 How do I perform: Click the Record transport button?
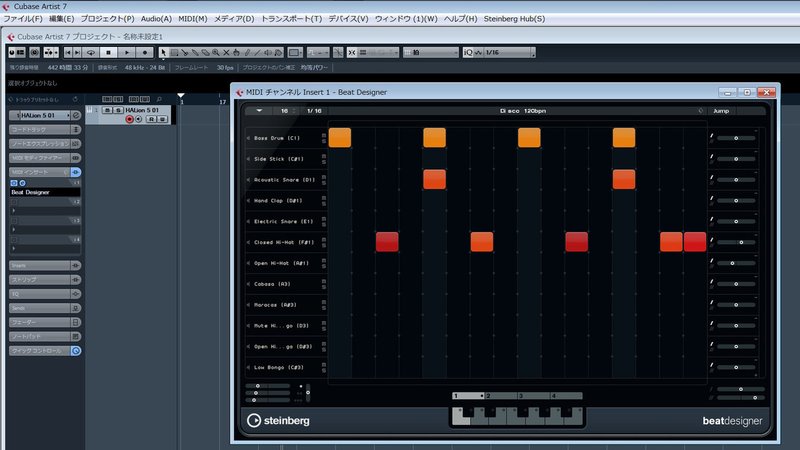(x=145, y=53)
